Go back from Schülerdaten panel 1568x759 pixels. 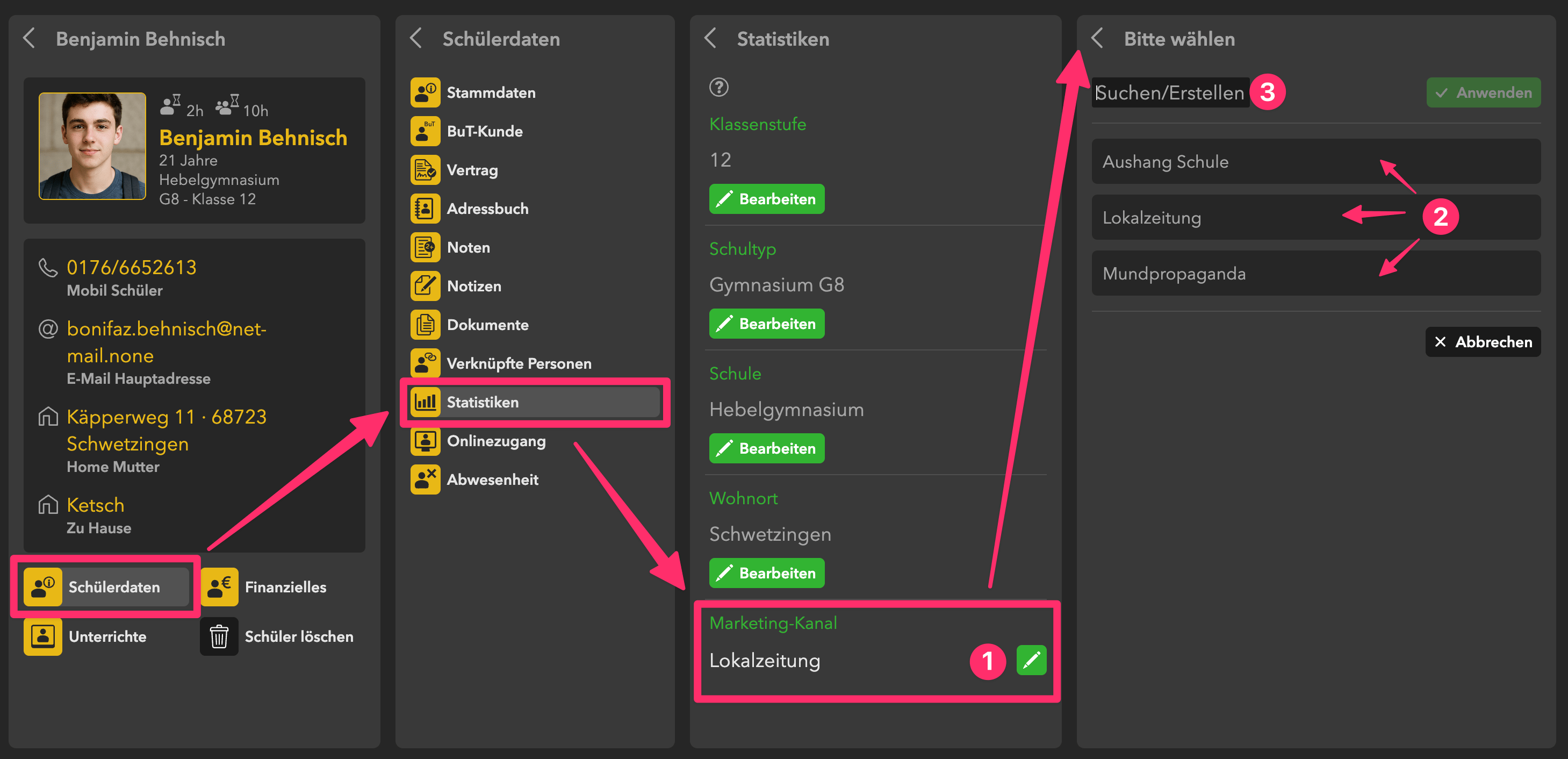416,38
